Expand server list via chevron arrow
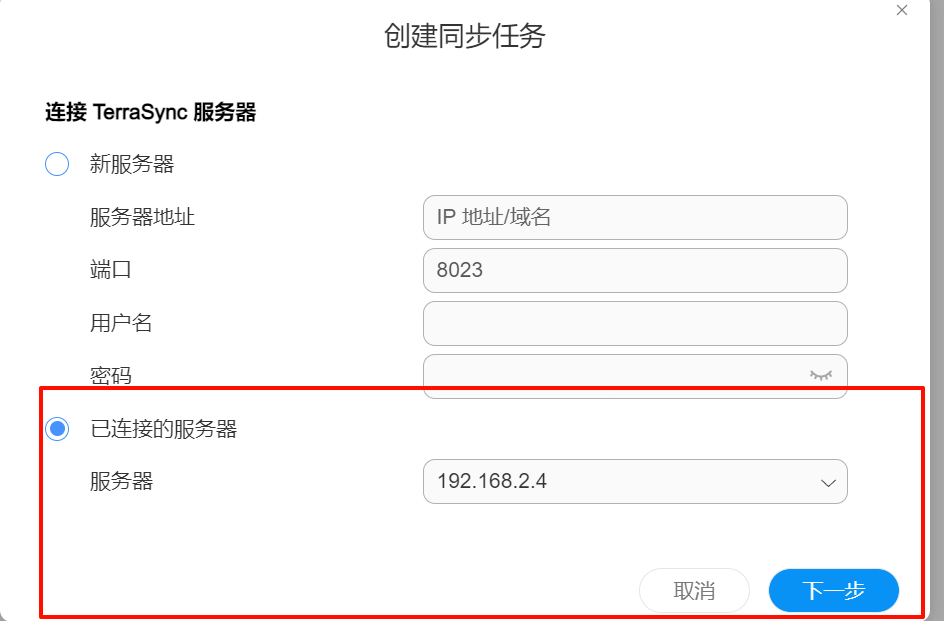The height and width of the screenshot is (621, 944). 828,482
